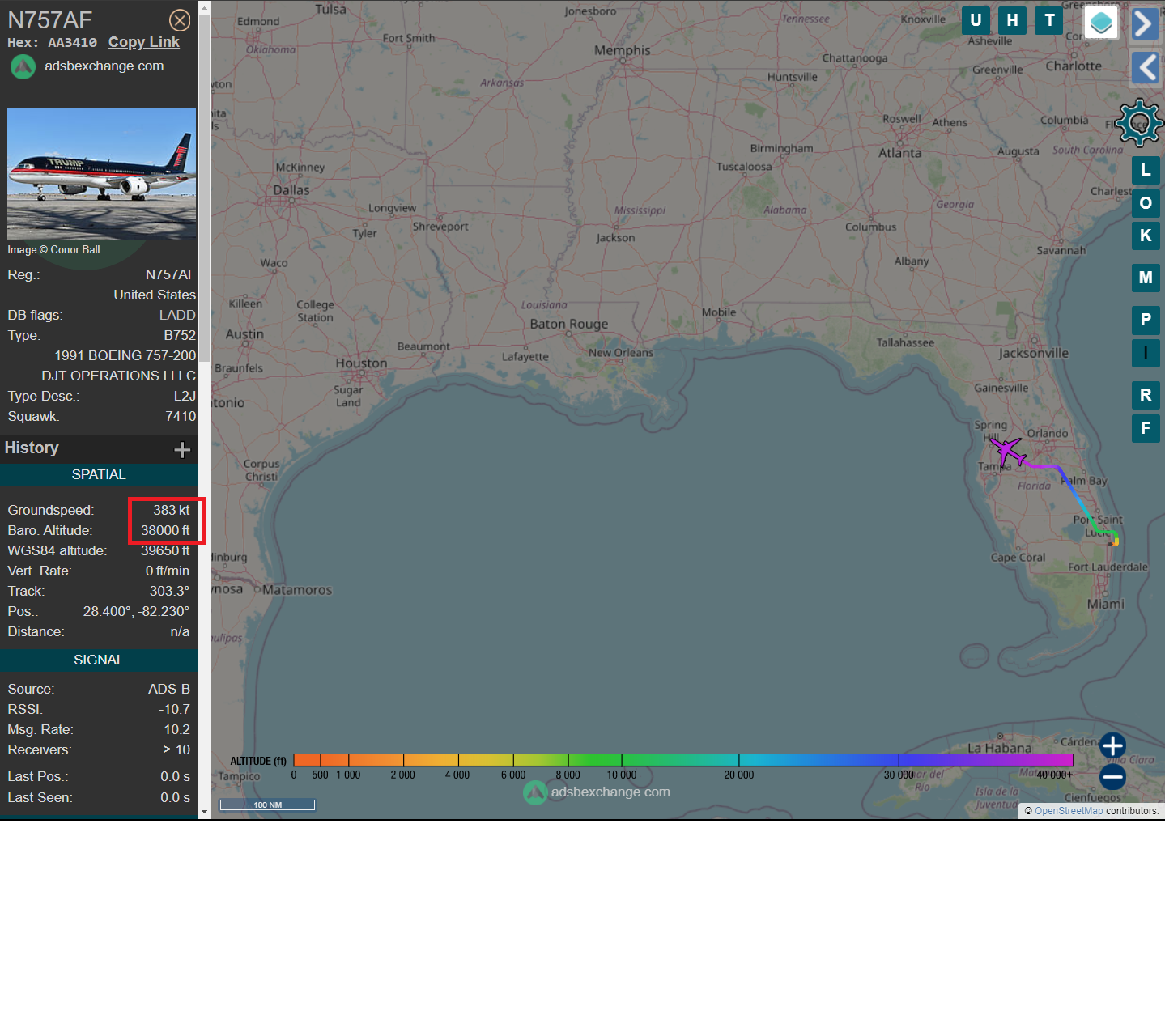Click the position 28.400°, -82.230° value
This screenshot has height=1036, width=1165.
point(136,611)
